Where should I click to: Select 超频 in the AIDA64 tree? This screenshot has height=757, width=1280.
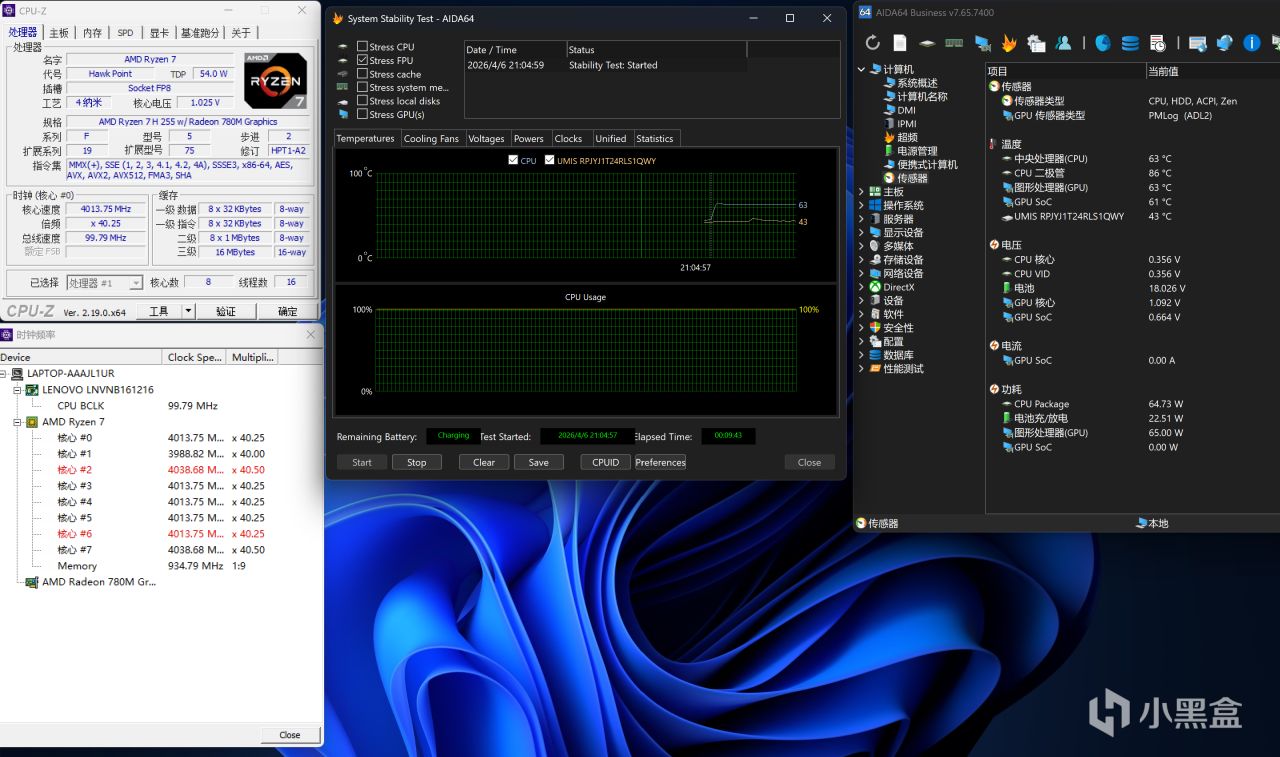(x=906, y=137)
